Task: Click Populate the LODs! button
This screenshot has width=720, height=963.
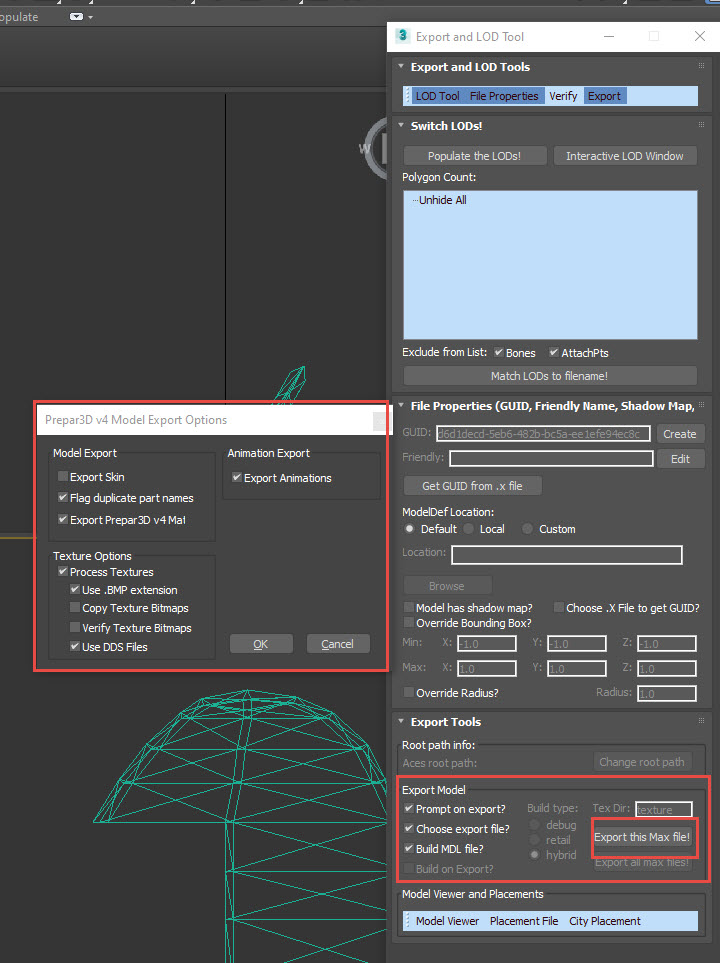Action: click(x=474, y=156)
